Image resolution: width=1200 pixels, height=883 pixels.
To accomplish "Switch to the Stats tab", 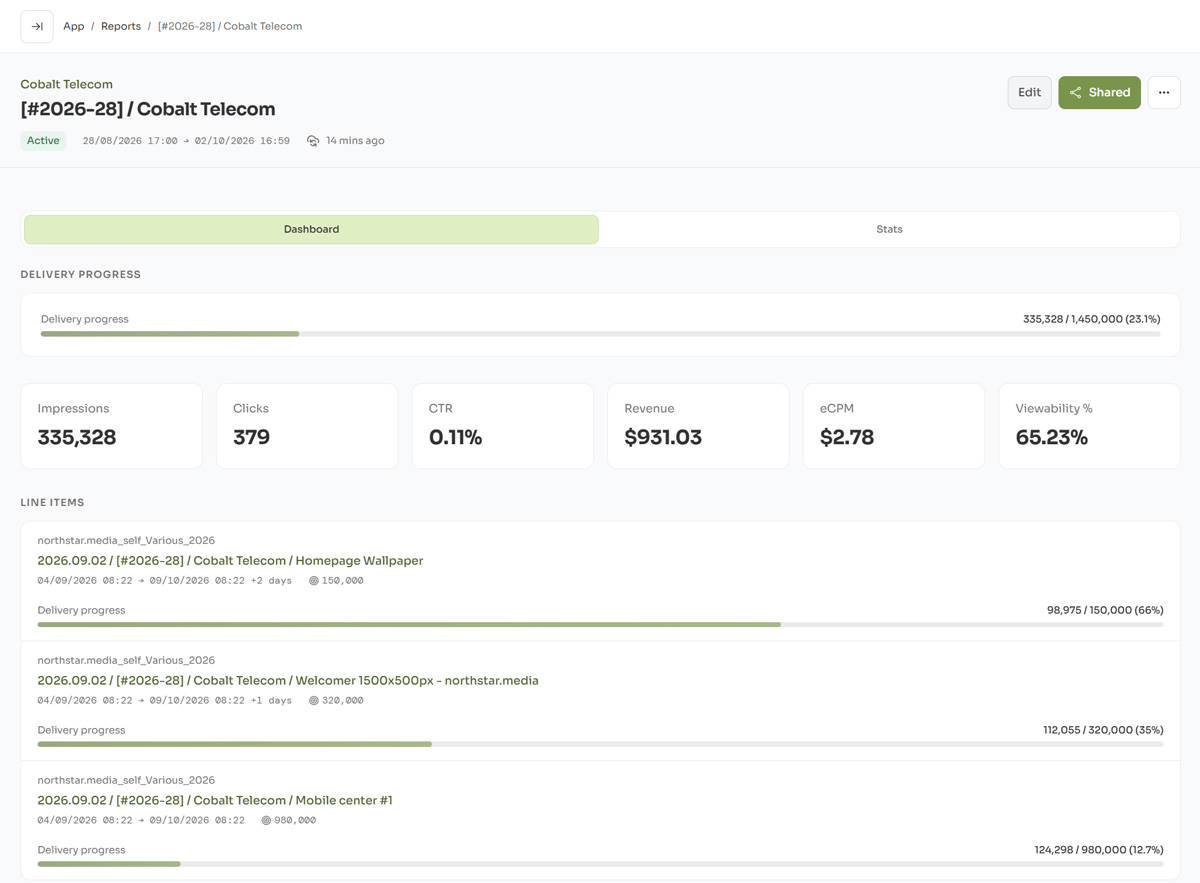I will 889,229.
